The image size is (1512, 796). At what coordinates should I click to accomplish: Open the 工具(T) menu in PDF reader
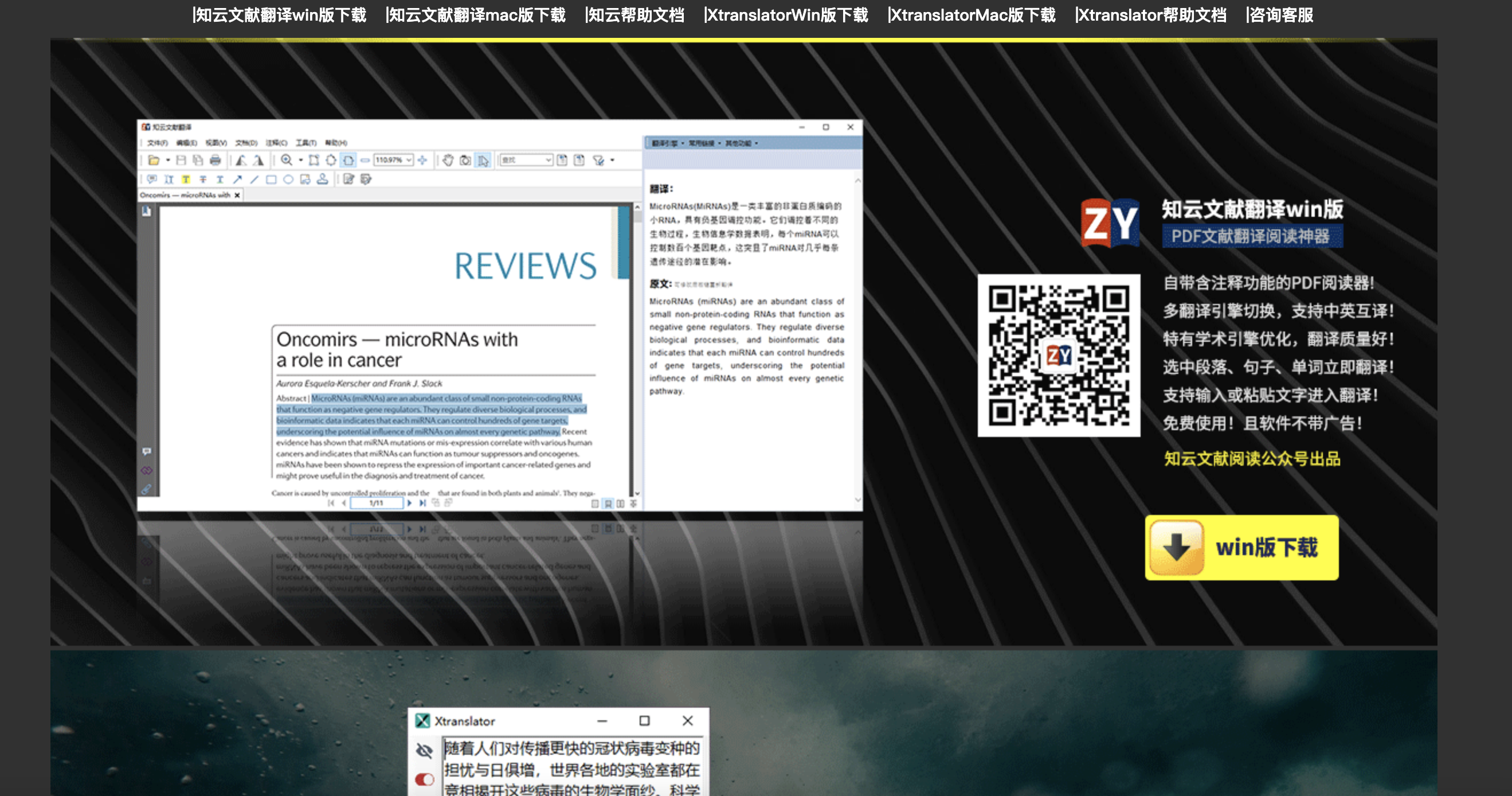tap(306, 143)
